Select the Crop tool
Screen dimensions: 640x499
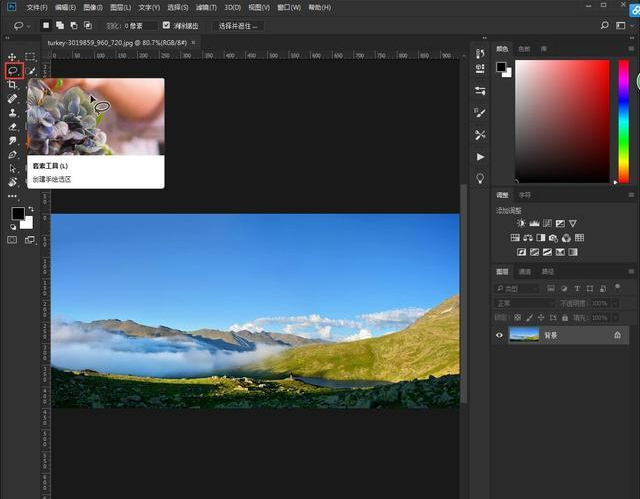point(12,85)
